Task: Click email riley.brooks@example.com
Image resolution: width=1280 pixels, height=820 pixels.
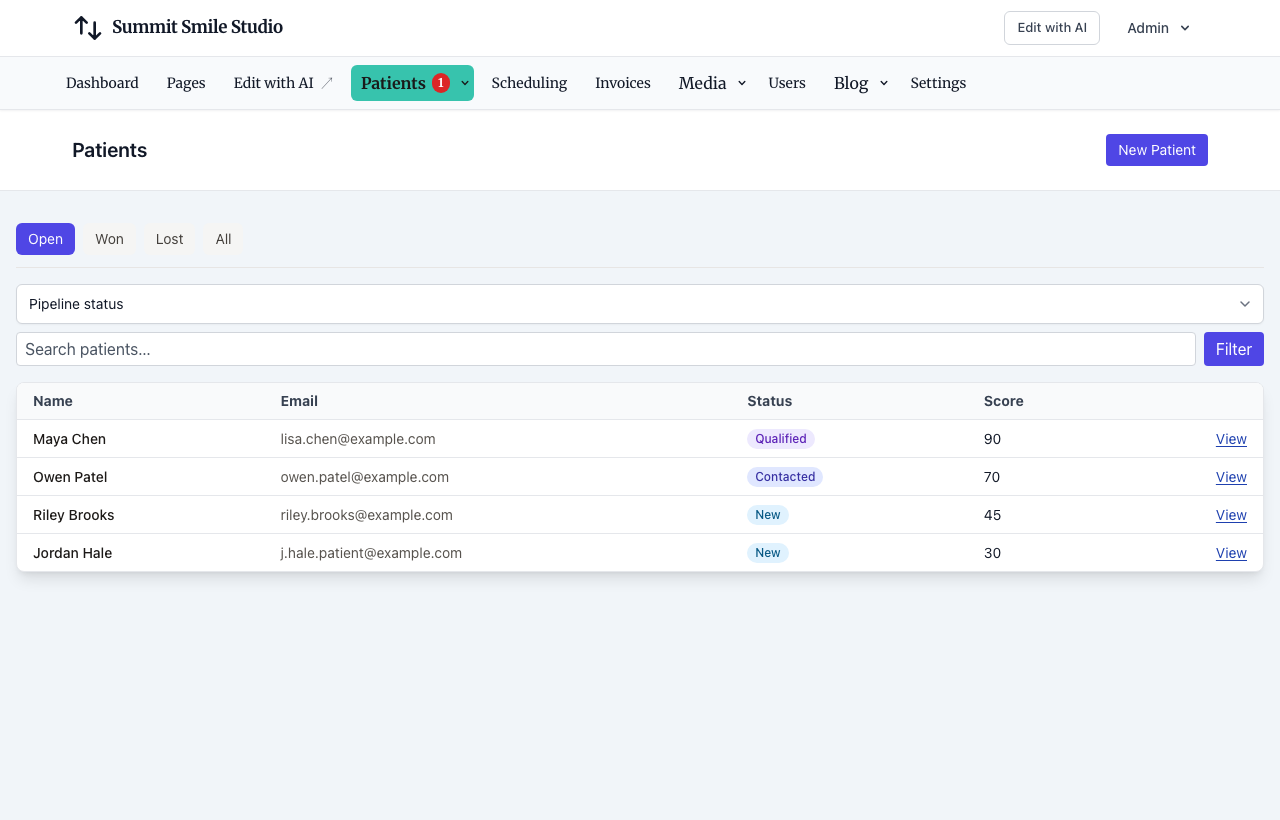Action: 367,515
